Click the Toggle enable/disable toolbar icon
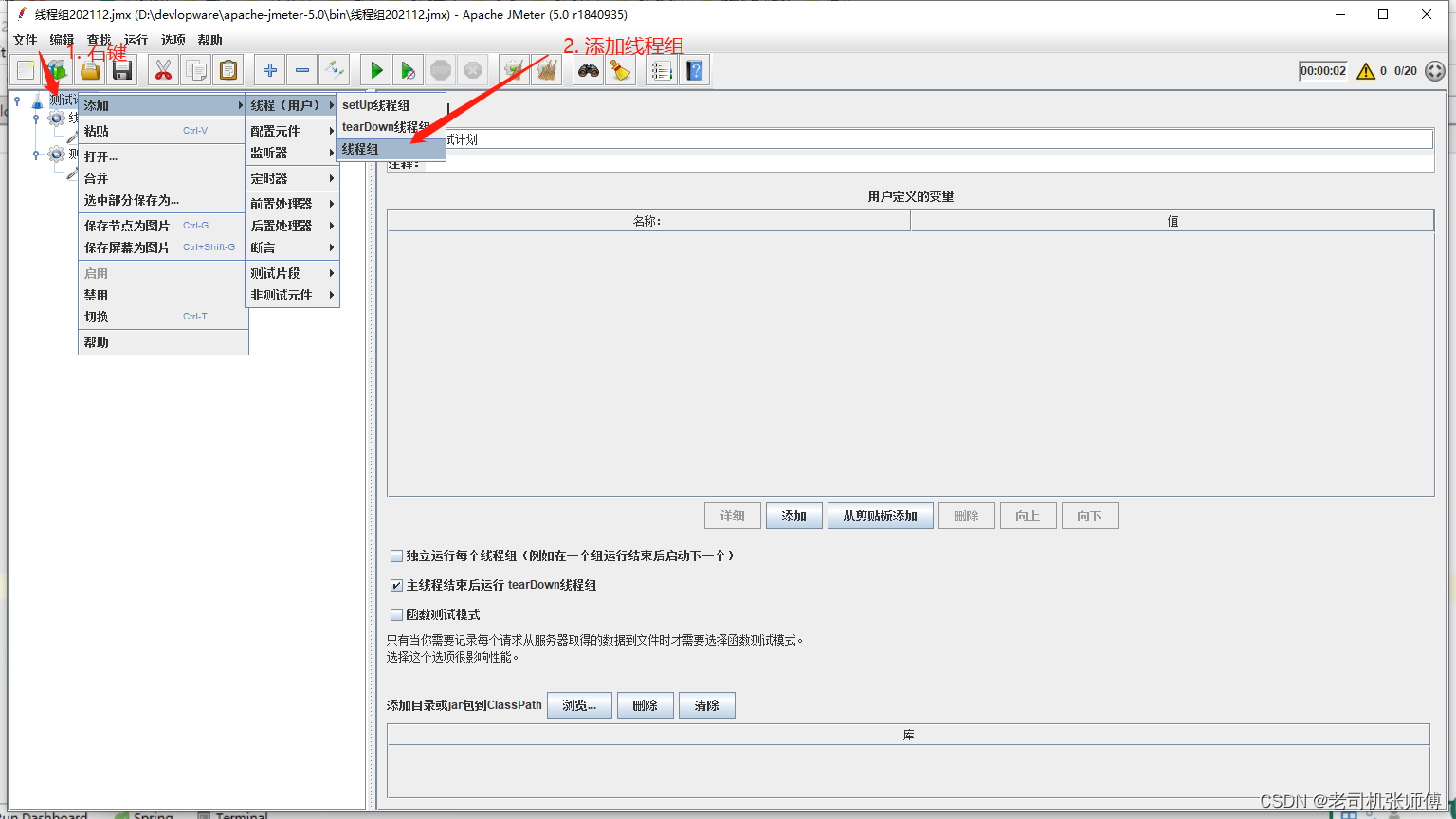 (x=335, y=70)
